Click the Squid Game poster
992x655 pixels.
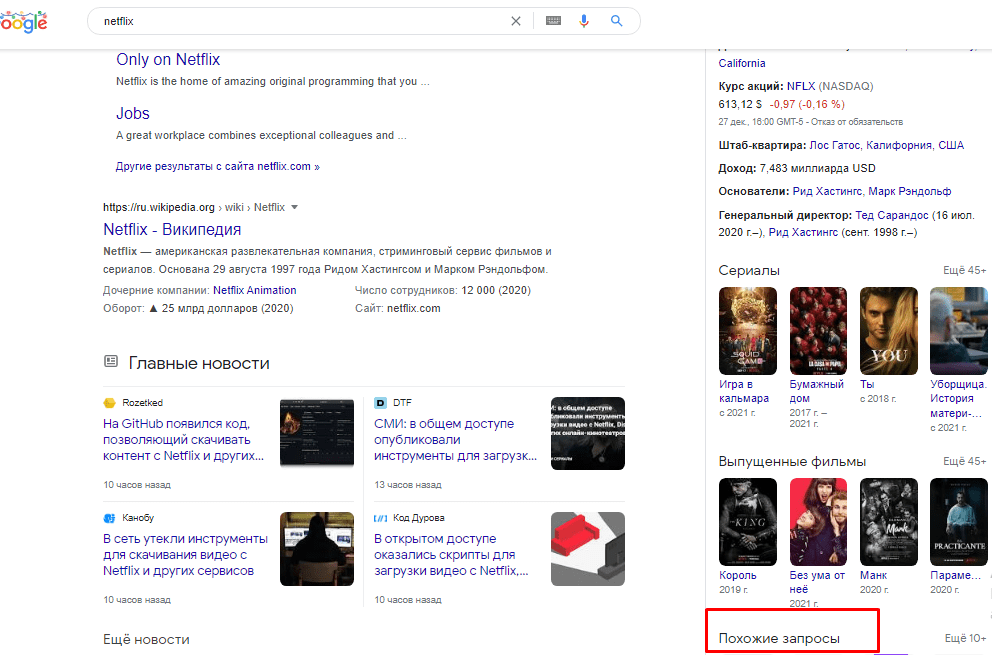point(748,331)
